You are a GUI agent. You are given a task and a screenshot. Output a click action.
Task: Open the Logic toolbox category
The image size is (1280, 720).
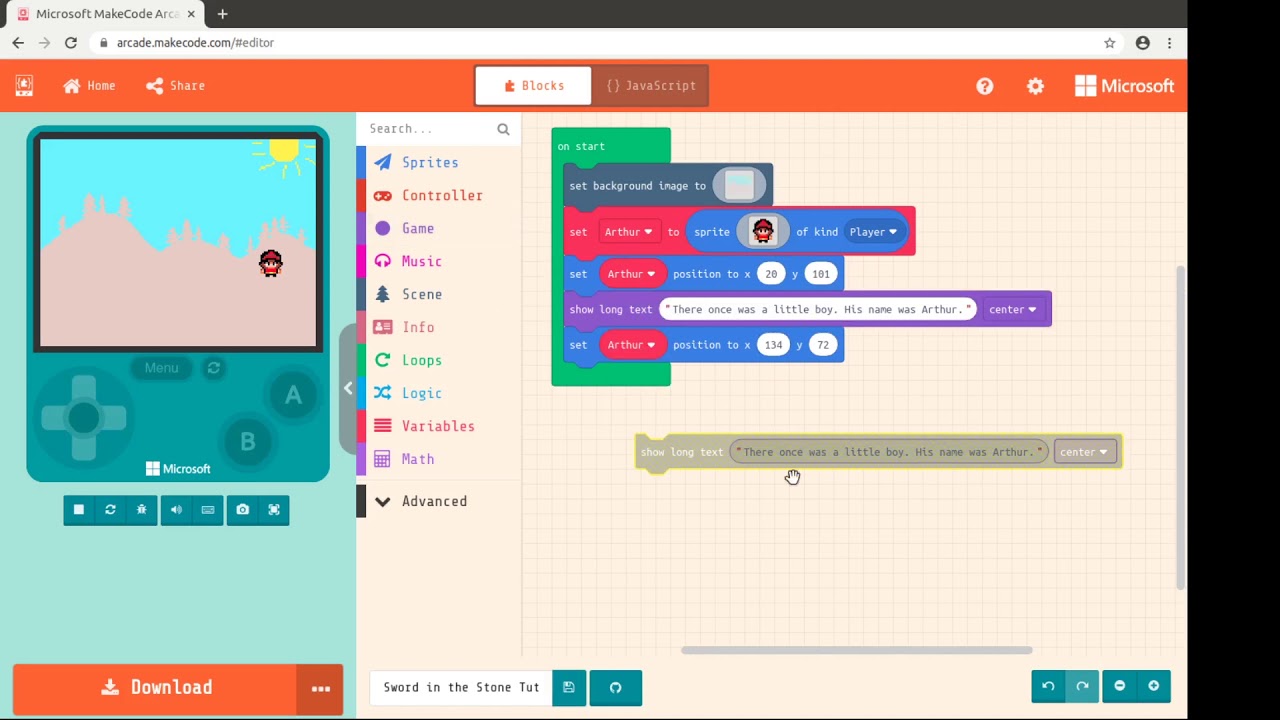coord(439,393)
